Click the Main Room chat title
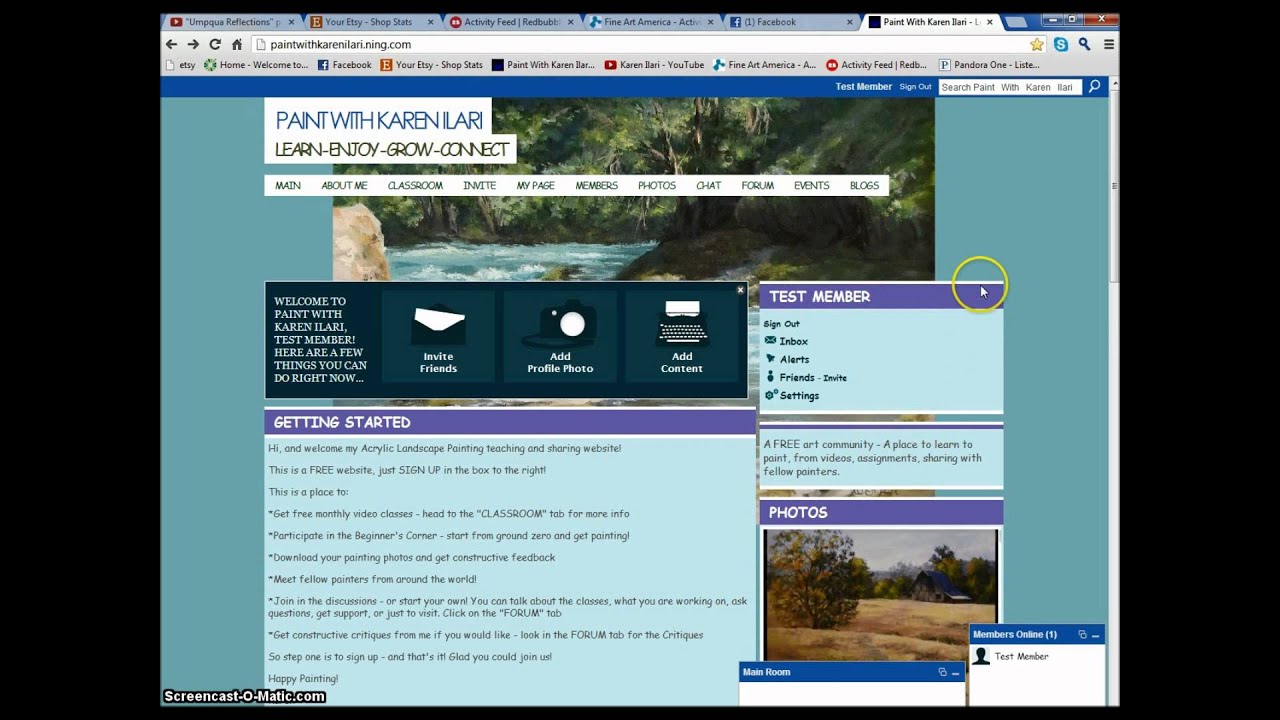 tap(766, 672)
